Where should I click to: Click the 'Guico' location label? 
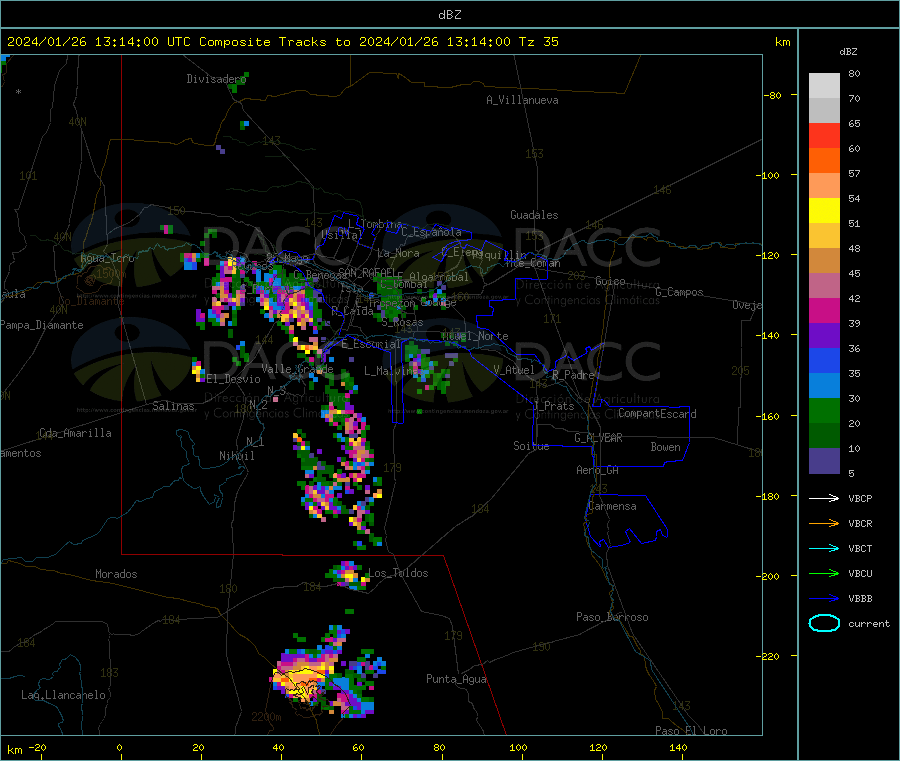pos(610,281)
